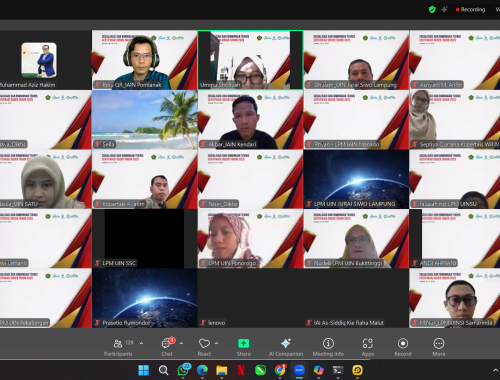Expand the Chat options arrow
Screen dimensions: 500x380
[x=181, y=343]
